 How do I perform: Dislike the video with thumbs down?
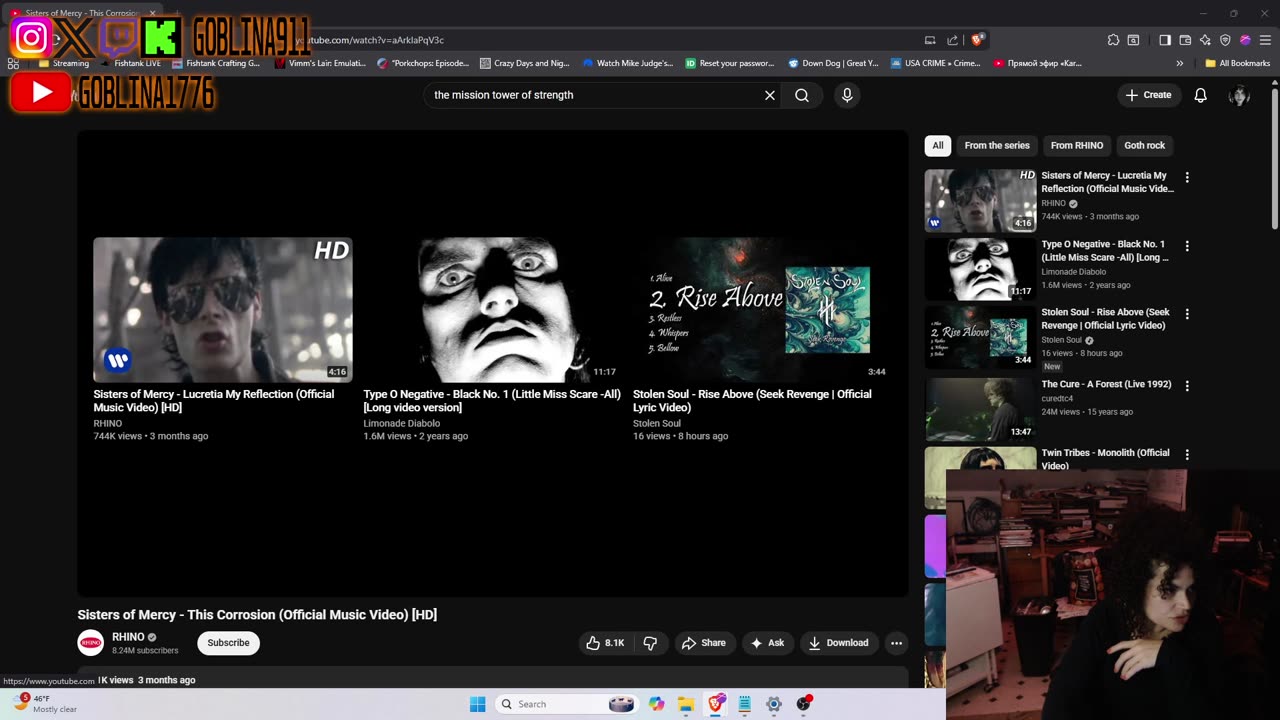point(650,643)
